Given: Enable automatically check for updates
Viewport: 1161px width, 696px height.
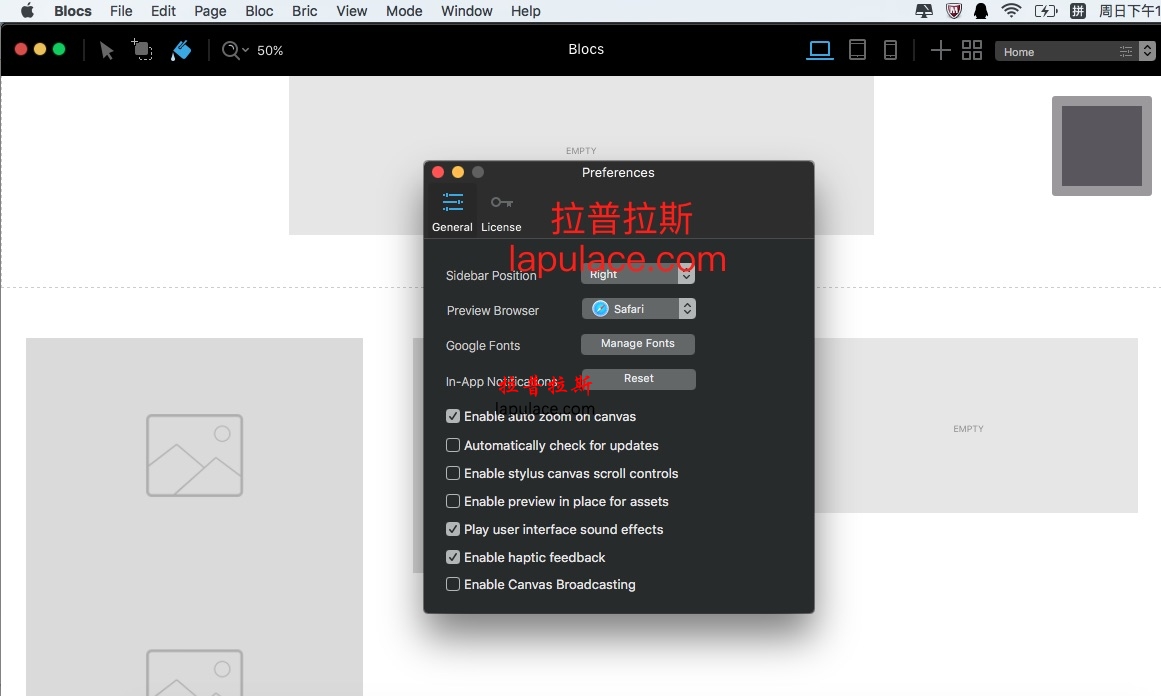Looking at the screenshot, I should [x=453, y=445].
